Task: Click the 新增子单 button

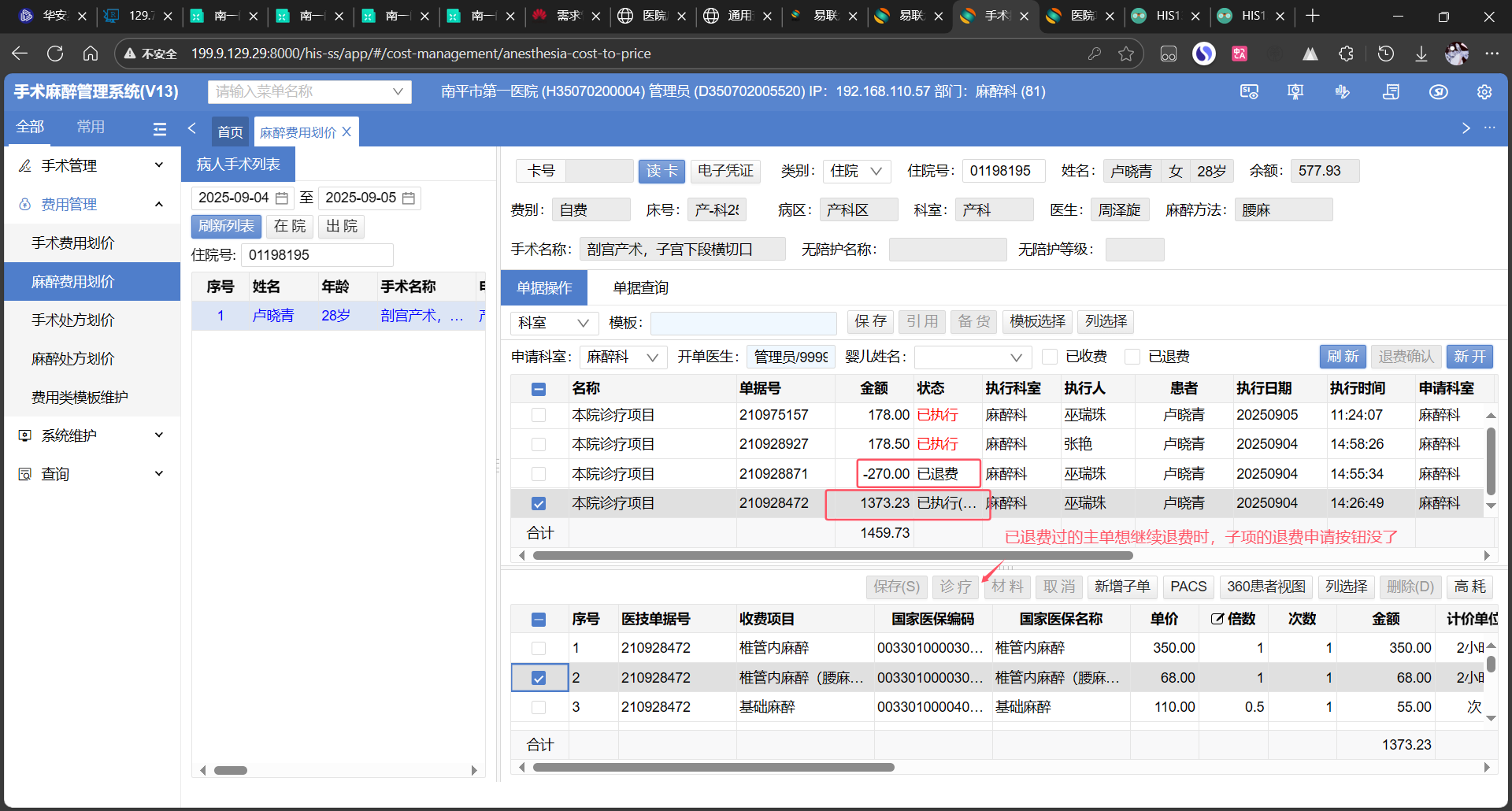Action: coord(1121,587)
